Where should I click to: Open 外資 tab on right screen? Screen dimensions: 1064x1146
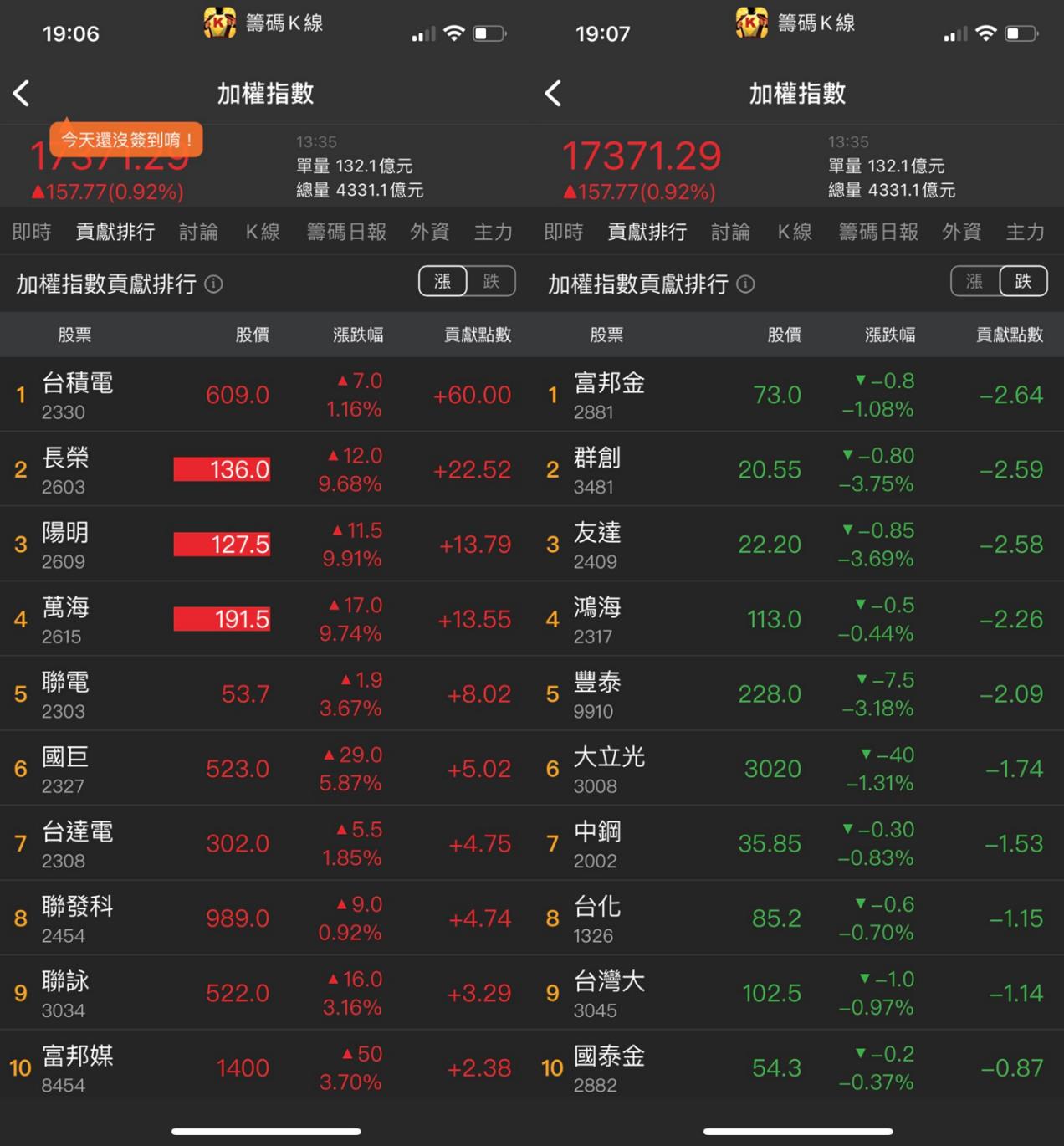coord(962,232)
